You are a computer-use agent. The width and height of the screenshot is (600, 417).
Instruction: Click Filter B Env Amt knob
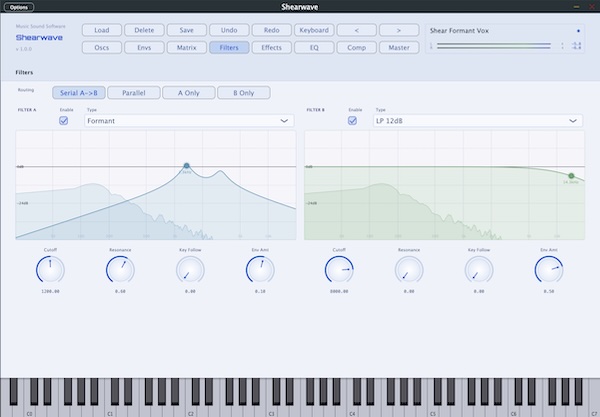coord(549,270)
